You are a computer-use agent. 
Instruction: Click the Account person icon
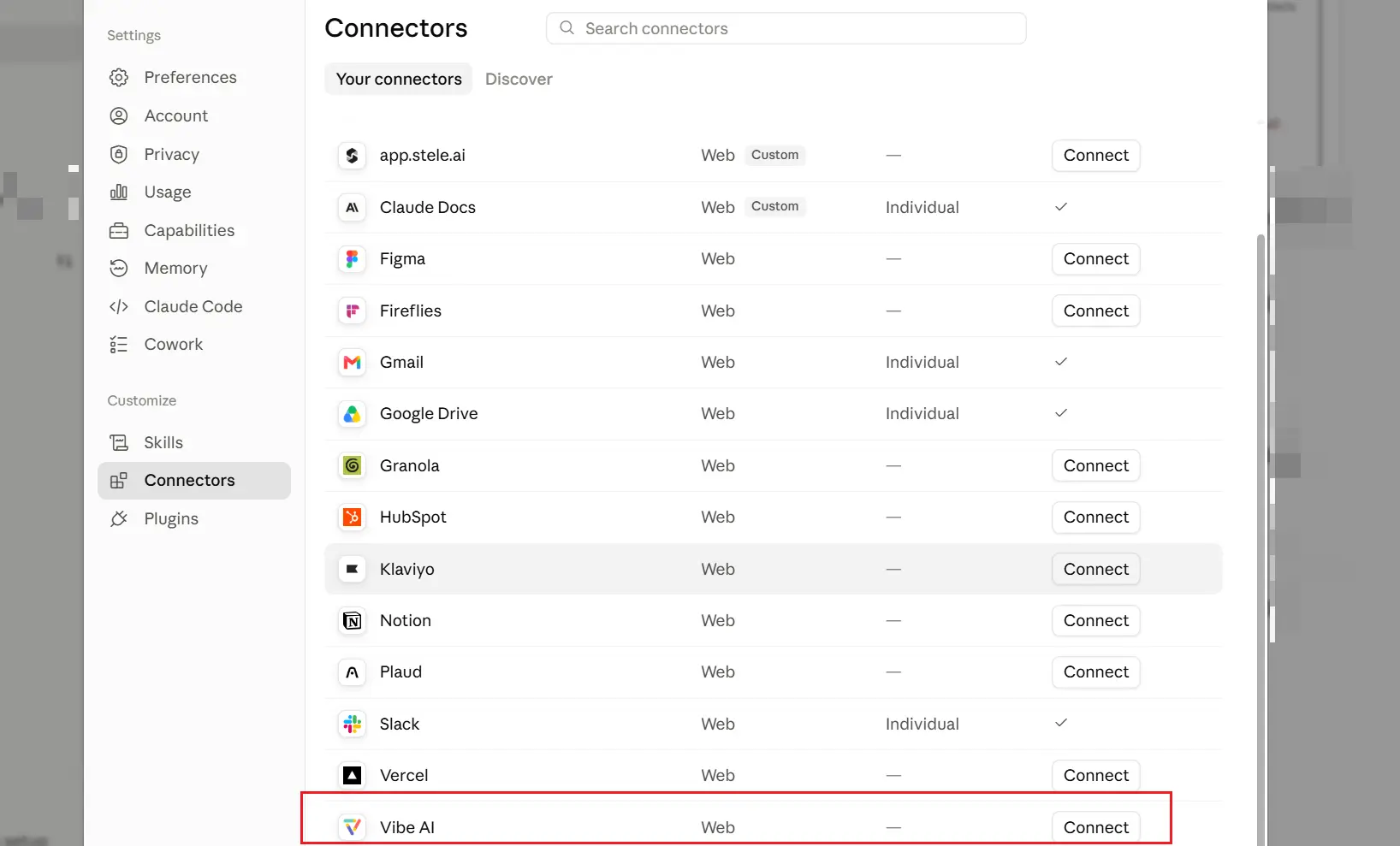point(119,115)
